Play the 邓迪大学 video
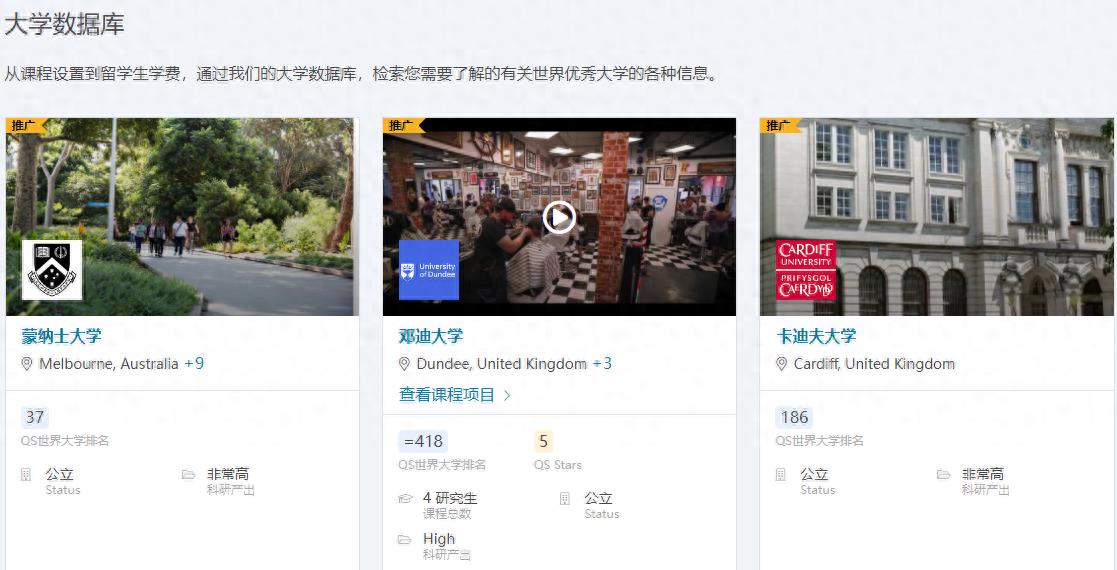1117x570 pixels. pyautogui.click(x=559, y=217)
